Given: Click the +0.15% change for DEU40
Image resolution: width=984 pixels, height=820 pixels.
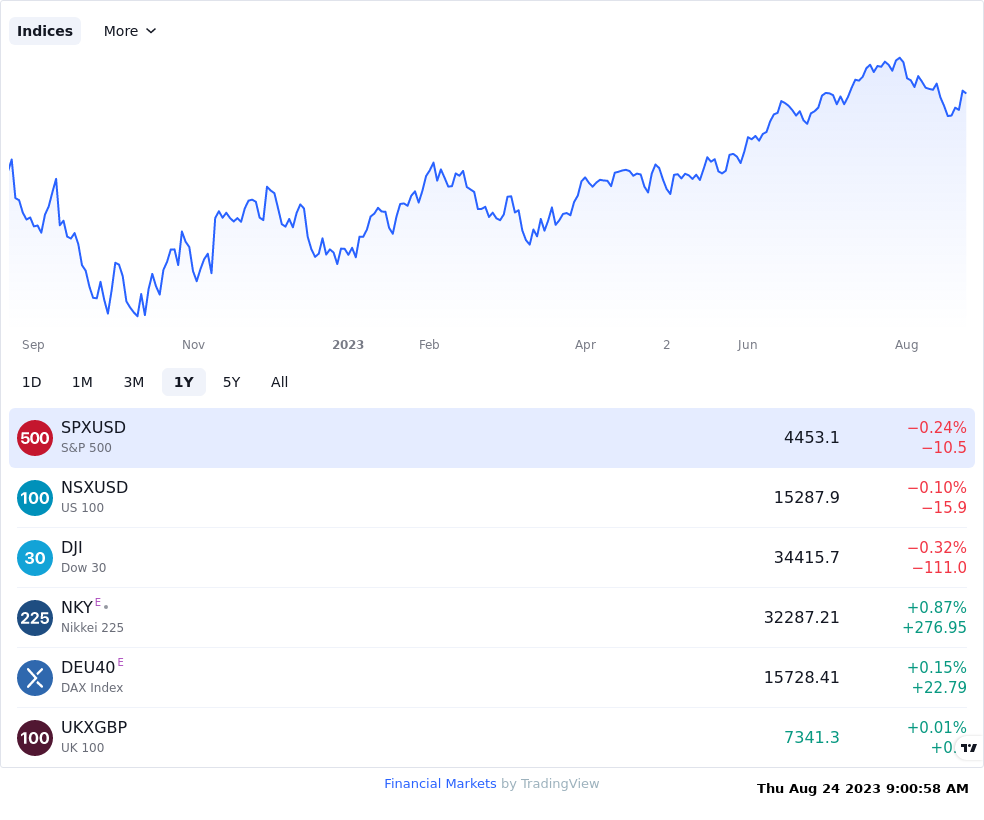Looking at the screenshot, I should (937, 668).
